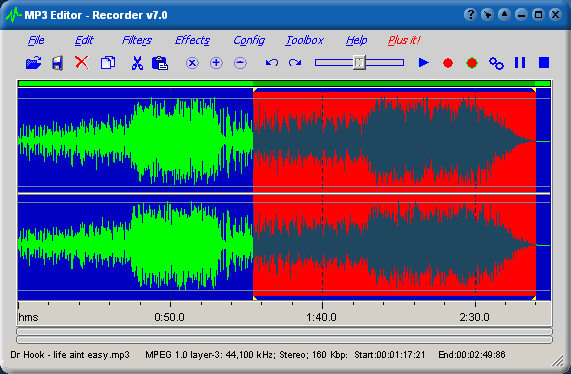Click the roll-up arrow title bar button
The width and height of the screenshot is (571, 374).
tap(504, 15)
